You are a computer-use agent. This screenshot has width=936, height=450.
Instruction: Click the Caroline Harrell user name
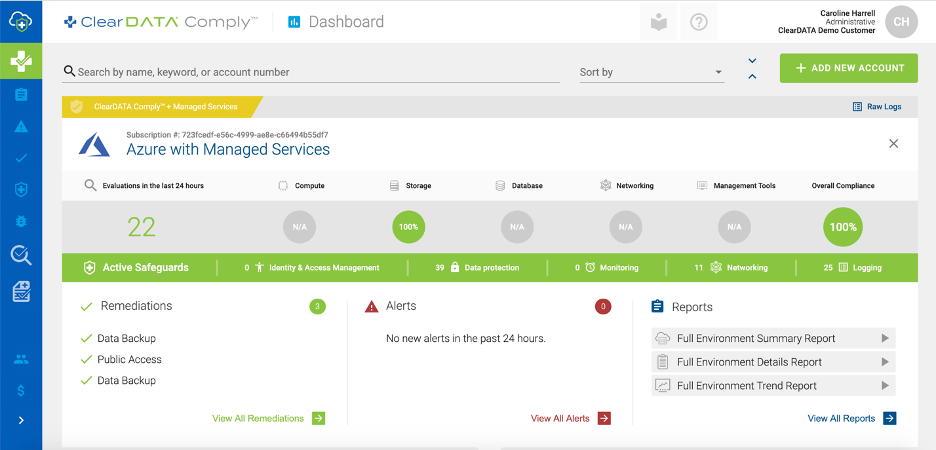(x=848, y=13)
